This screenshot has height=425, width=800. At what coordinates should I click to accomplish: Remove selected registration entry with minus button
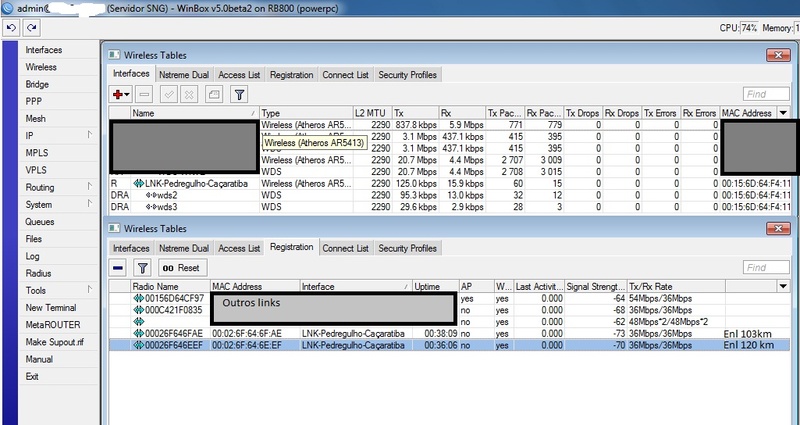pyautogui.click(x=118, y=267)
